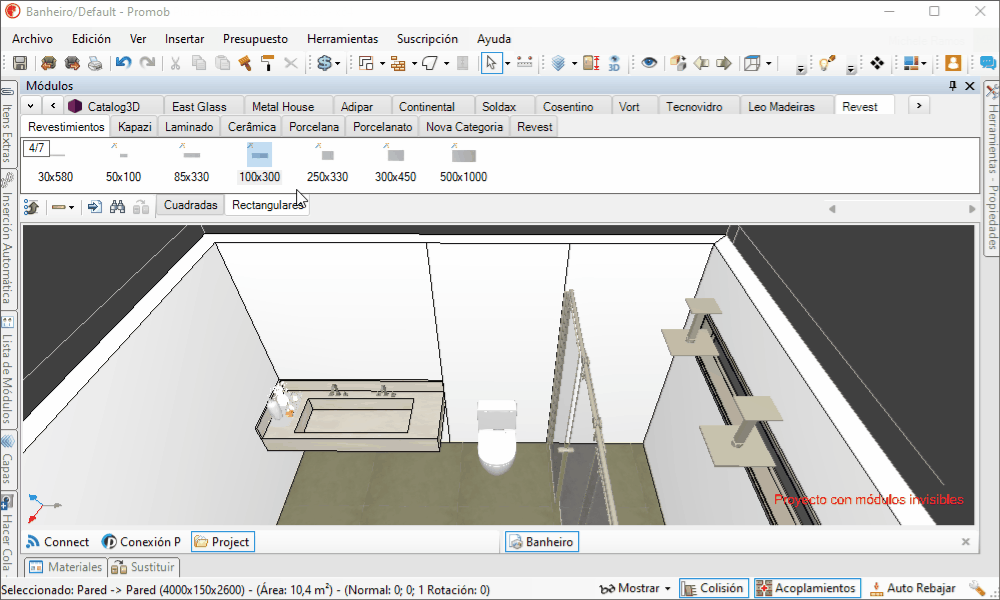The image size is (1000, 600).
Task: Open the brick wall tool dropdown arrow
Action: [x=415, y=63]
